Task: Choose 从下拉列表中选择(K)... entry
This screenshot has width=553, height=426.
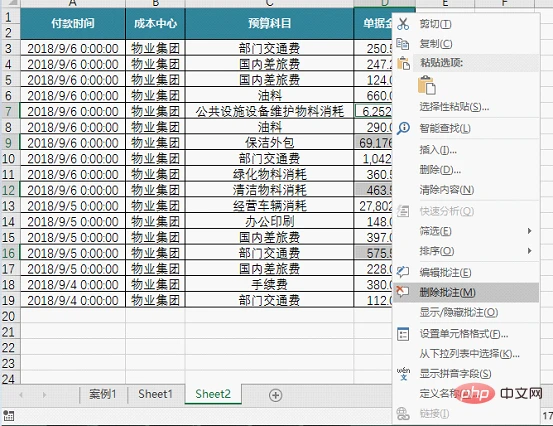Action: coord(469,353)
